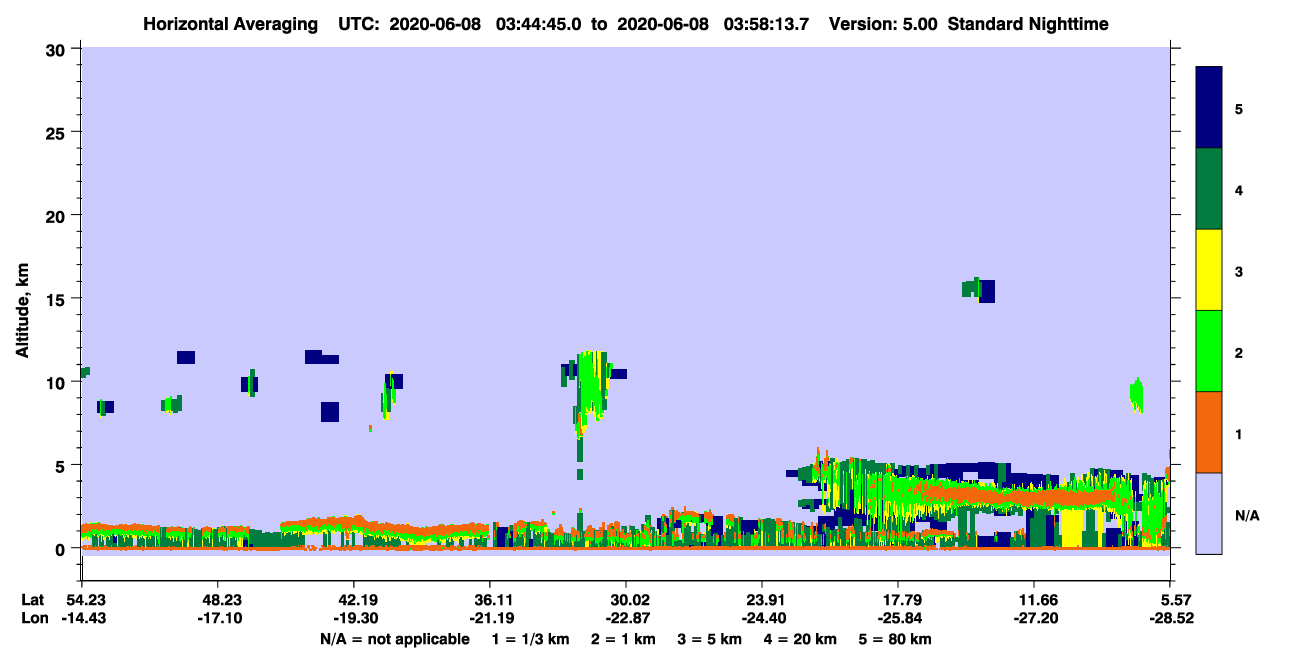This screenshot has height=667, width=1300.
Task: Click the colorbar label 3
Action: (1239, 271)
